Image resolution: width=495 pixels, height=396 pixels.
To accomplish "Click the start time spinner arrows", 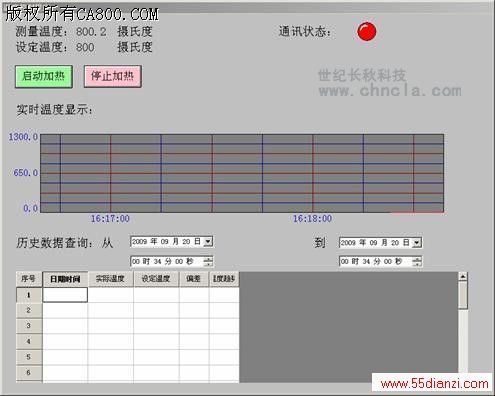I will point(208,261).
